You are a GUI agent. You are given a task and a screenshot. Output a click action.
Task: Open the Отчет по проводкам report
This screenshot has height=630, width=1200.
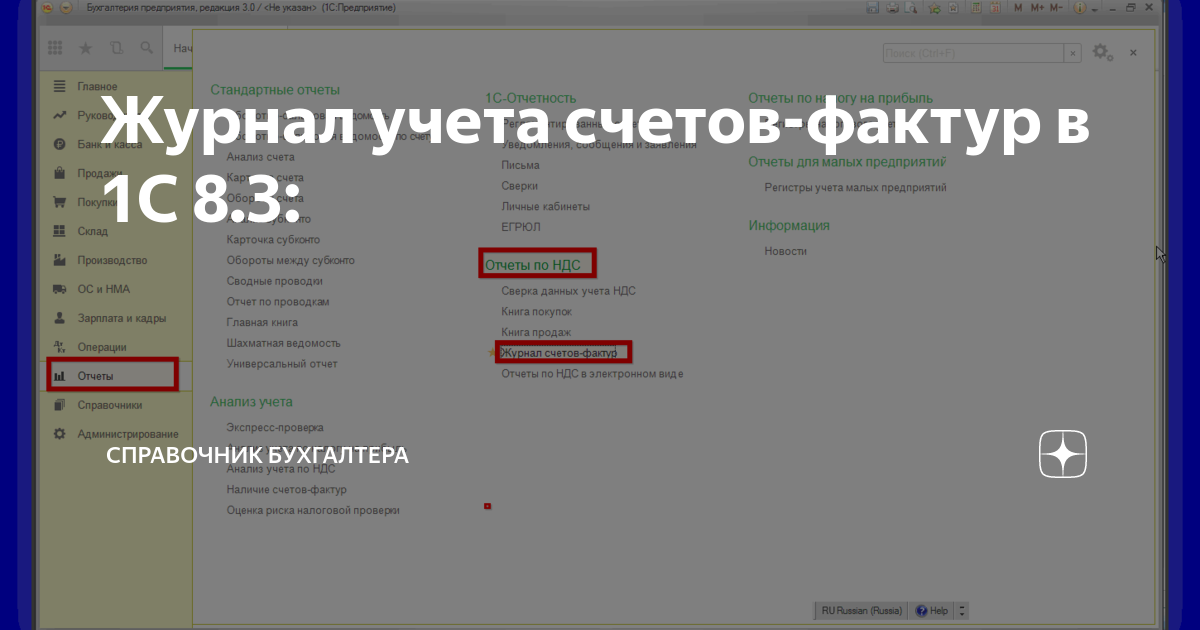point(278,302)
